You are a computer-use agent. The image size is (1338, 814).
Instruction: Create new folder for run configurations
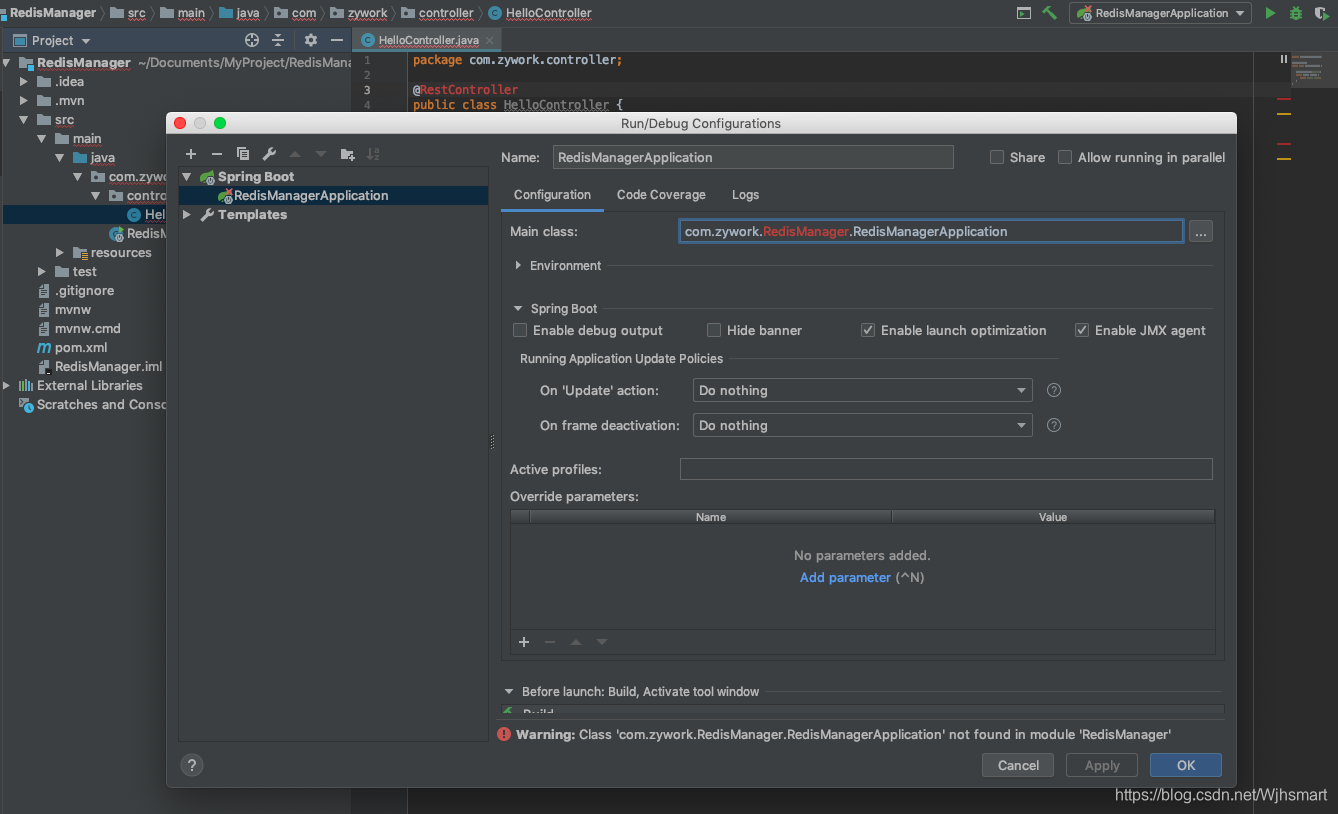click(347, 154)
